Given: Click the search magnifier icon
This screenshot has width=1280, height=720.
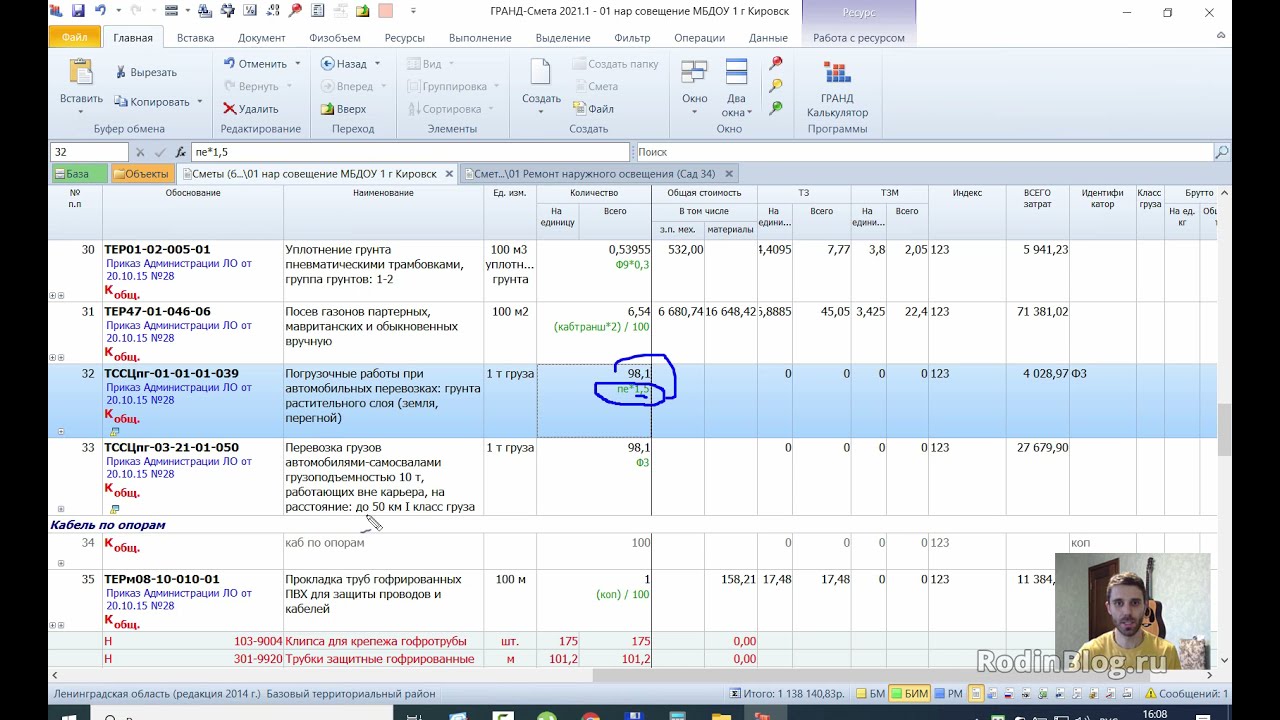Looking at the screenshot, I should coord(1221,152).
